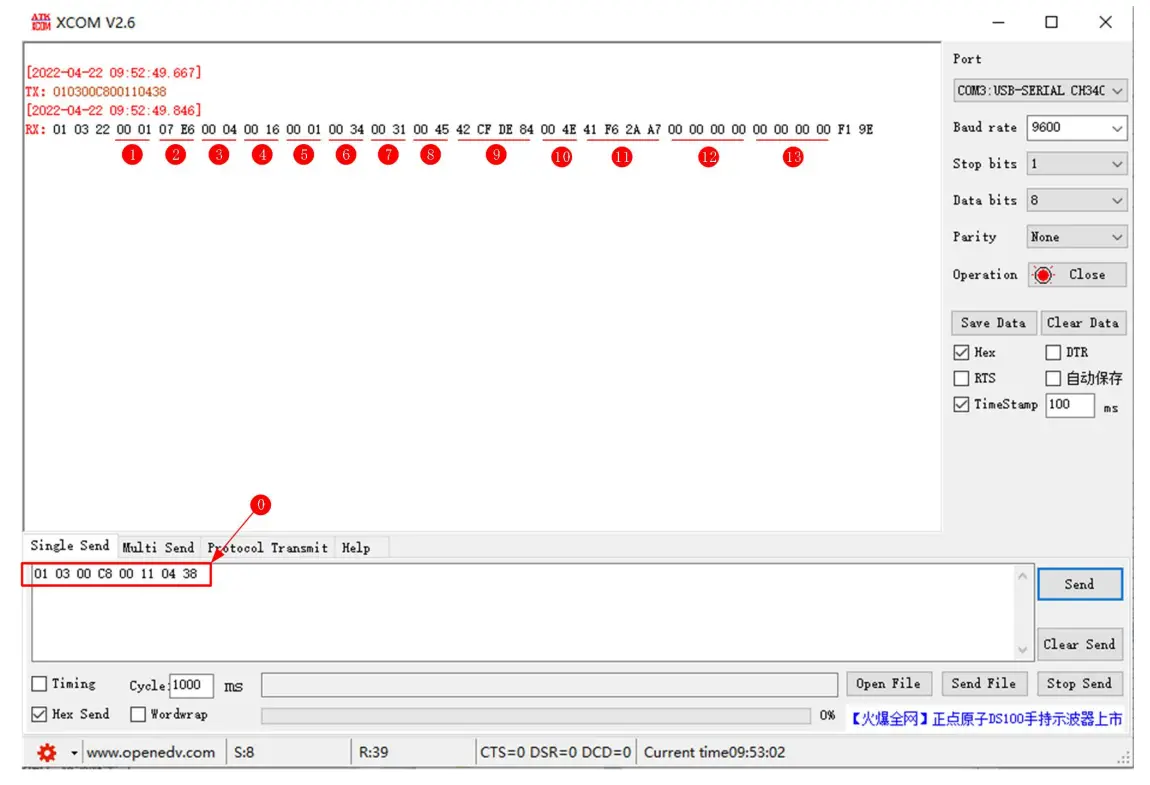
Task: Click the R:39 received counter
Action: click(x=373, y=753)
